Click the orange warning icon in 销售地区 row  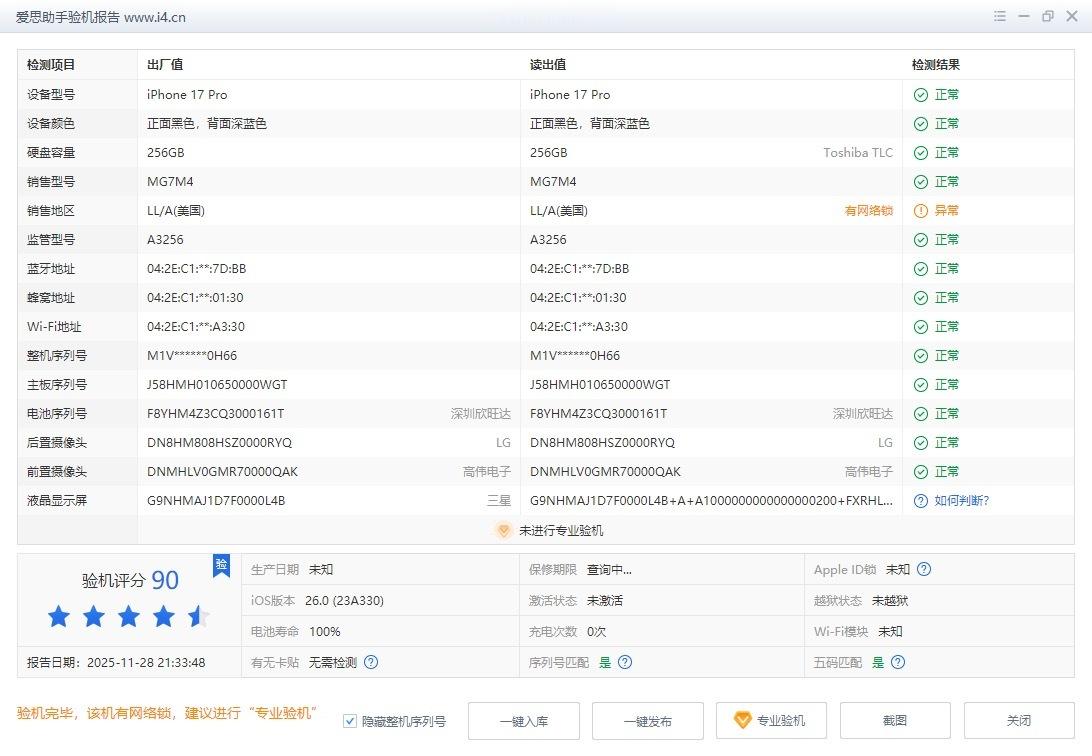[x=921, y=211]
